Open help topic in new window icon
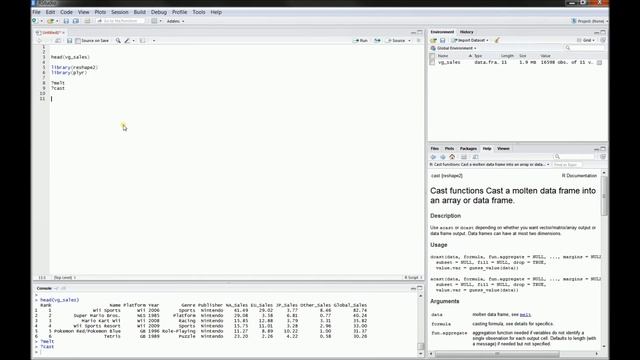Viewport: 640px width, 360px height. point(475,157)
